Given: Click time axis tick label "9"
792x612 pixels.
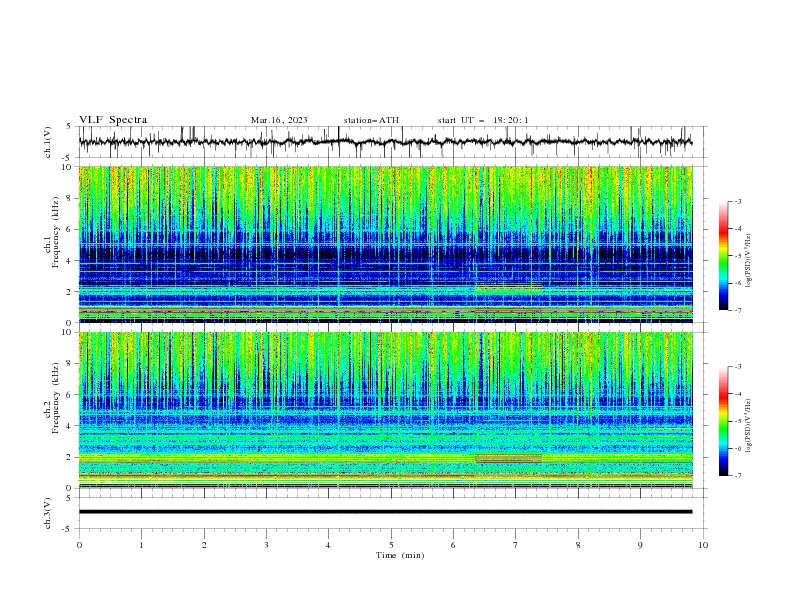Looking at the screenshot, I should coord(640,545).
